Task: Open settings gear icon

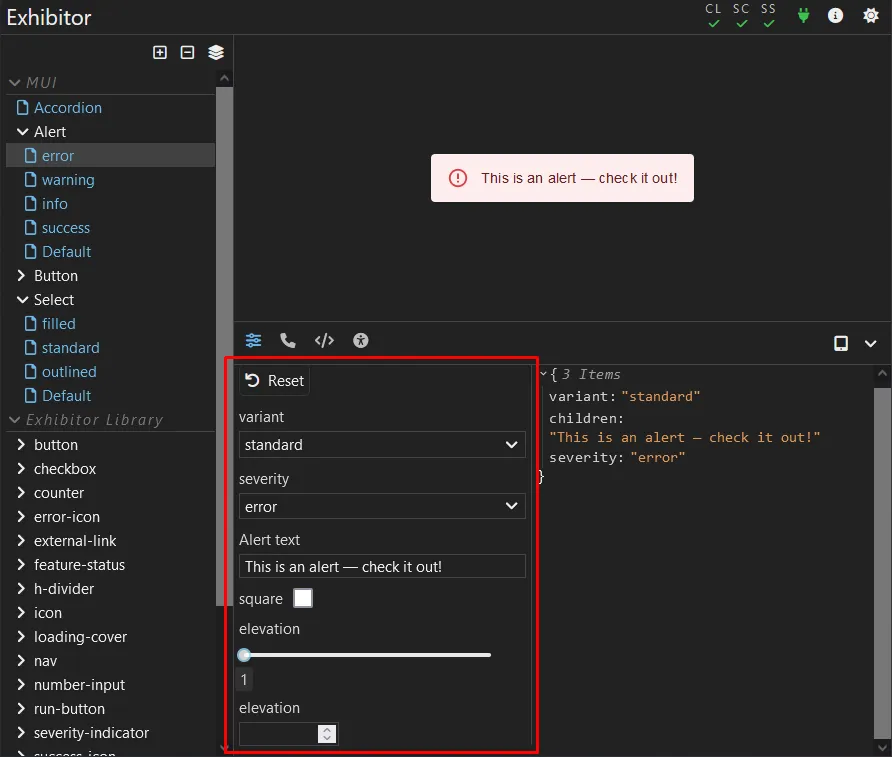Action: [870, 15]
